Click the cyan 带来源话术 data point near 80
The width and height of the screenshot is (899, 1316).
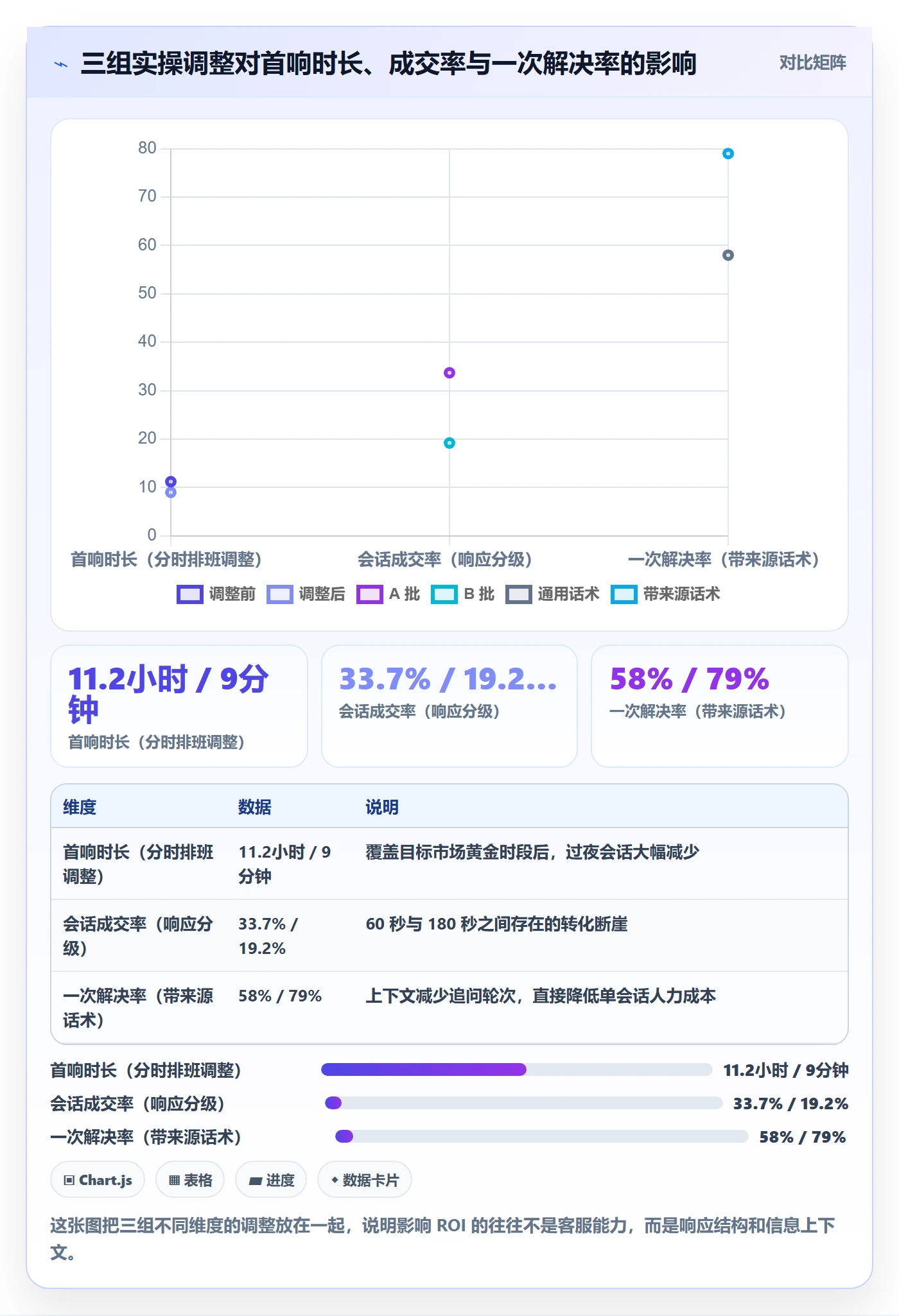[728, 153]
